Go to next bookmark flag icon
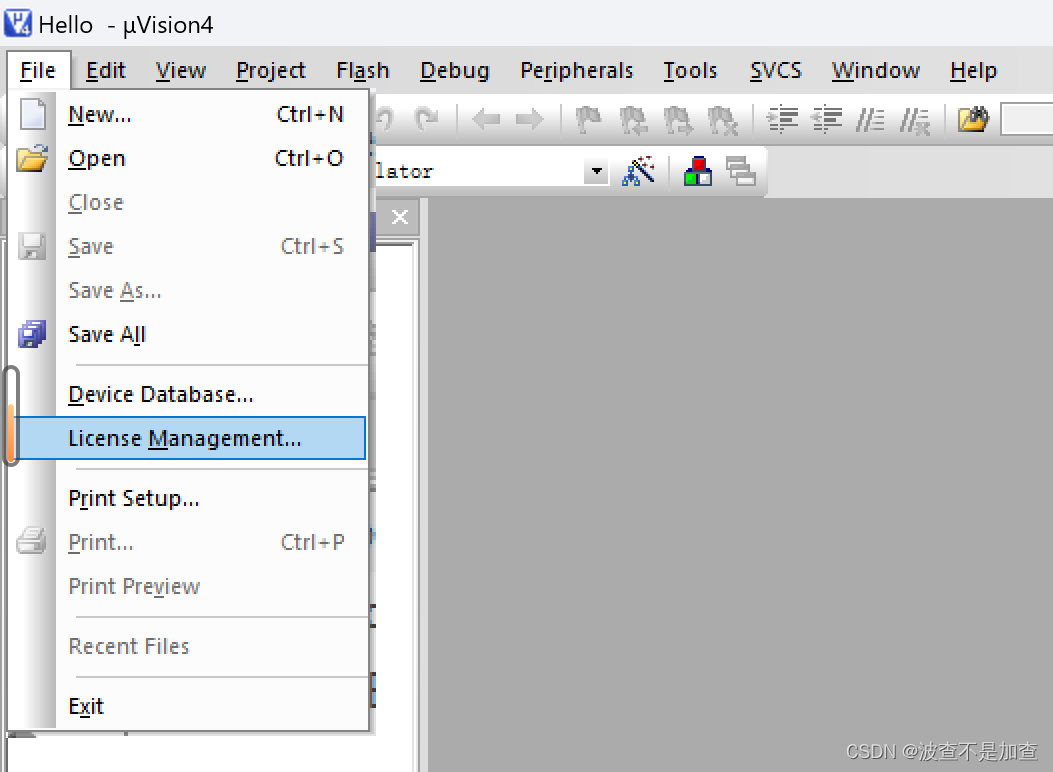This screenshot has width=1053, height=772. point(677,120)
